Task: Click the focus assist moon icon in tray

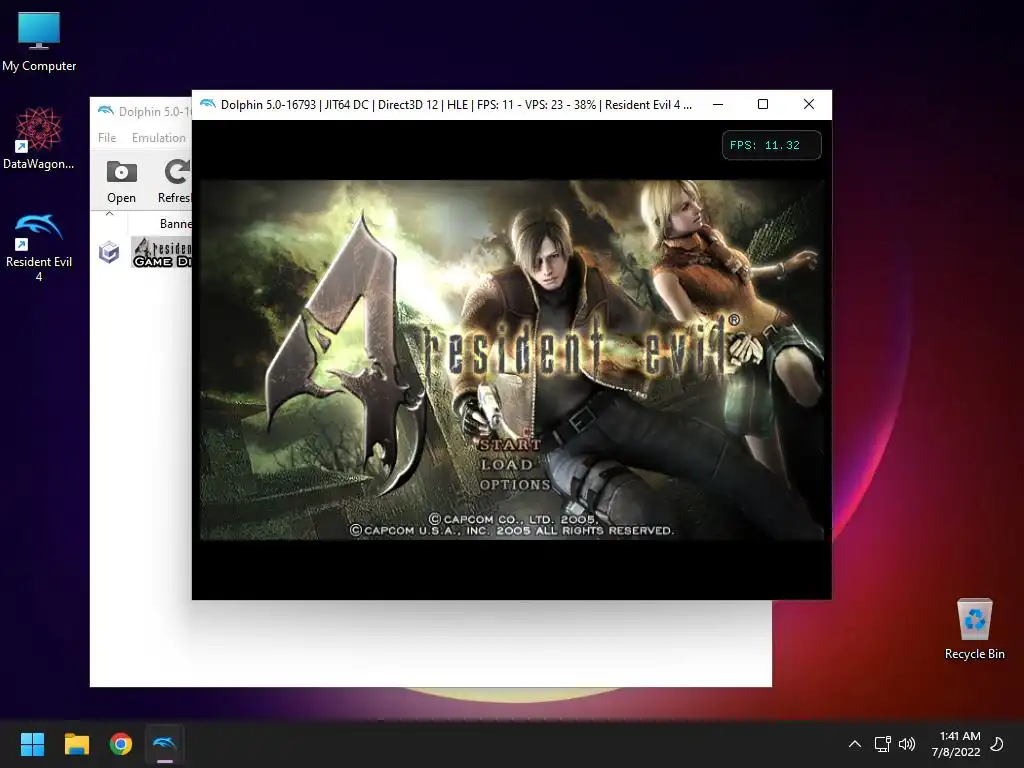Action: (997, 744)
